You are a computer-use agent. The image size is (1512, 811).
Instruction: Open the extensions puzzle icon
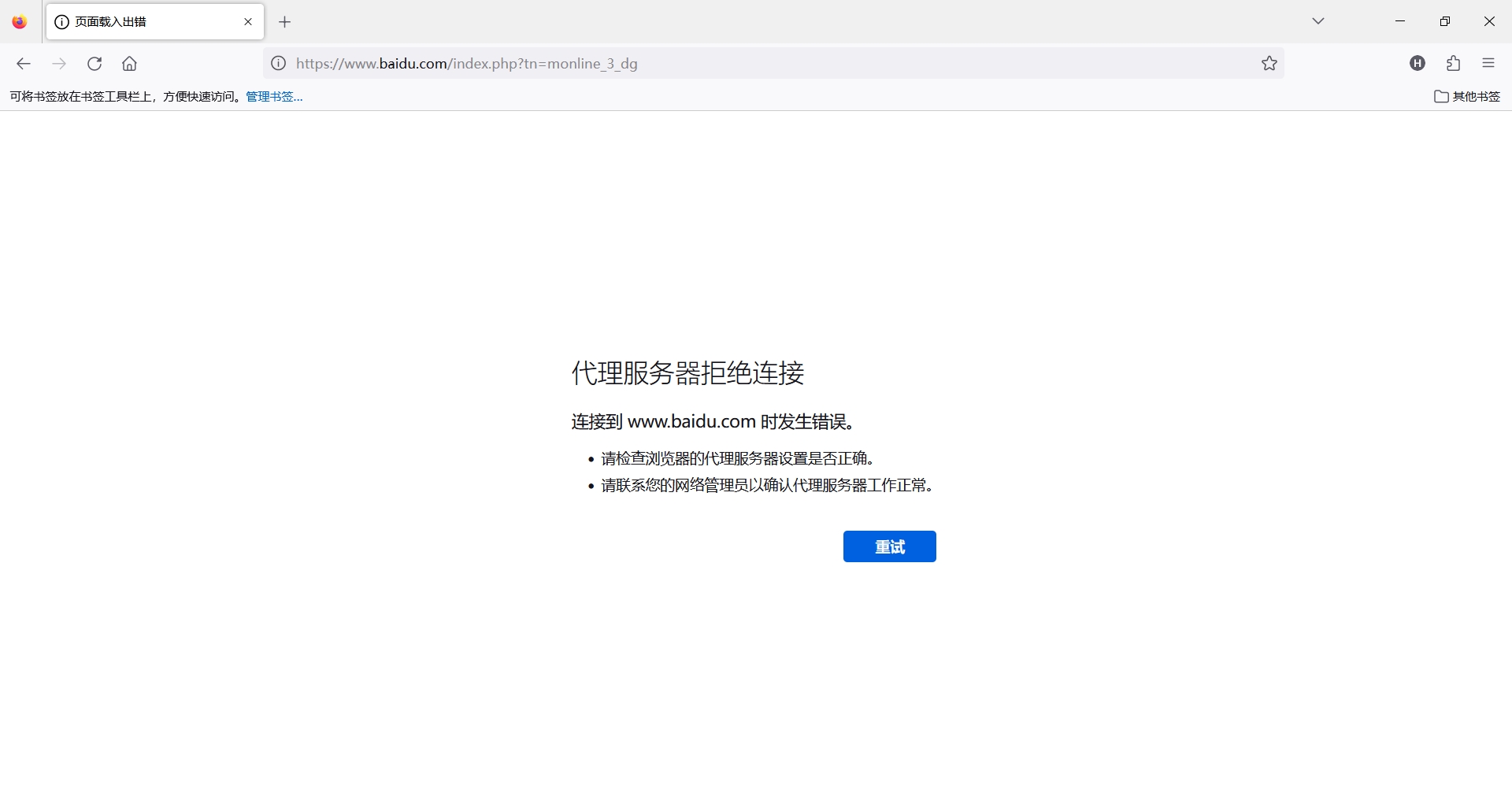[1454, 64]
